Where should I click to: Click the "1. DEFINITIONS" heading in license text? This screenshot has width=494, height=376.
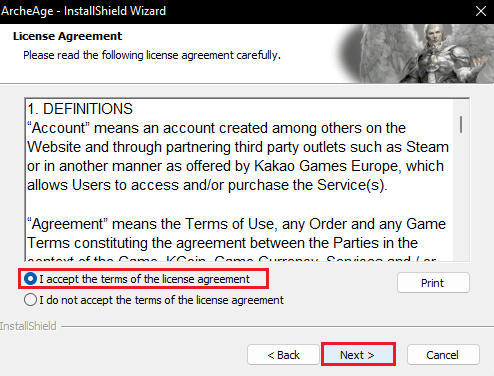[x=80, y=109]
